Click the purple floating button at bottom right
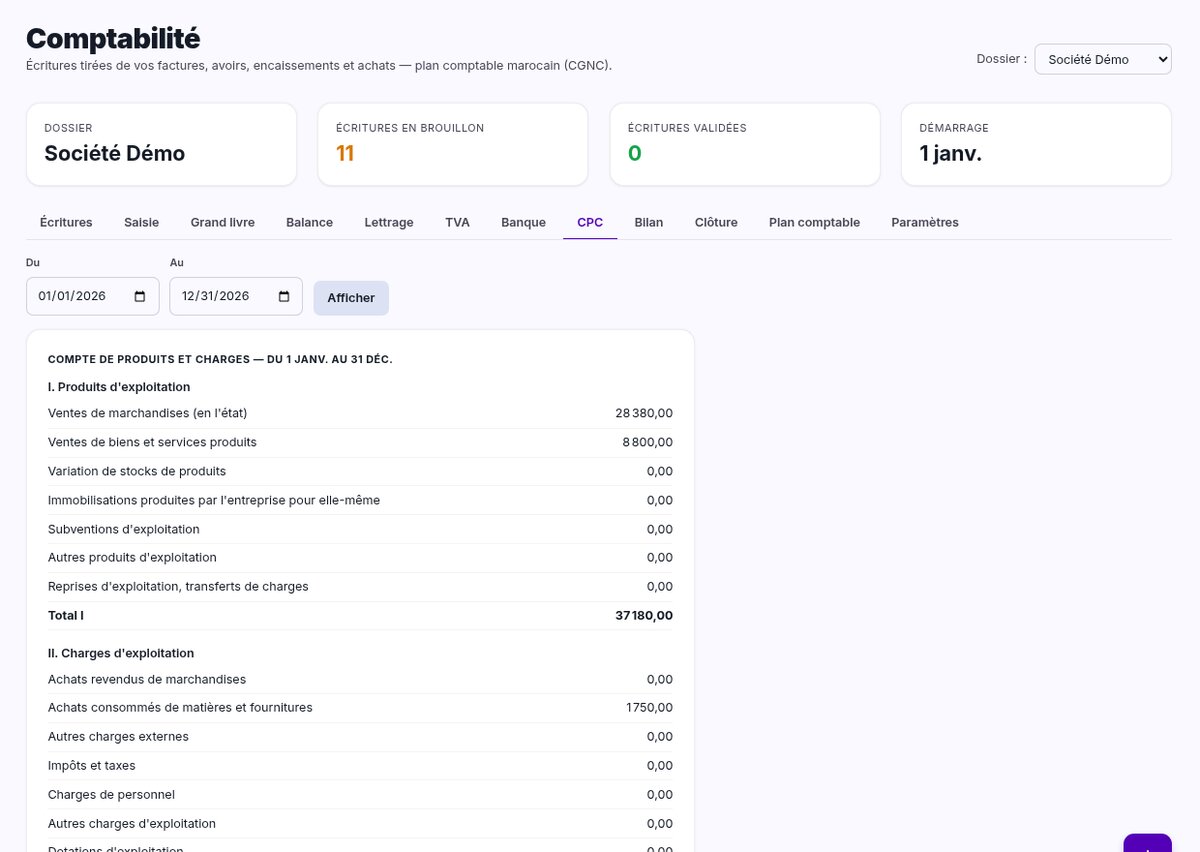The width and height of the screenshot is (1200, 852). pos(1147,843)
